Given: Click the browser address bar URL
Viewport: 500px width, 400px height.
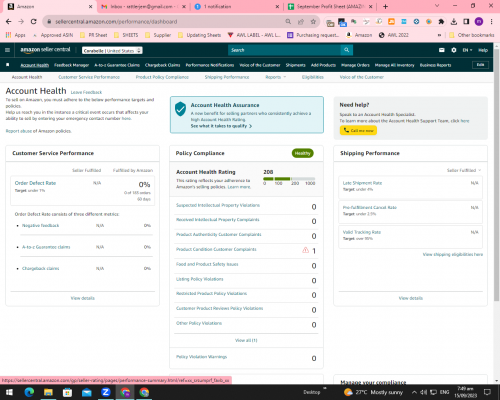Looking at the screenshot, I should [116, 22].
